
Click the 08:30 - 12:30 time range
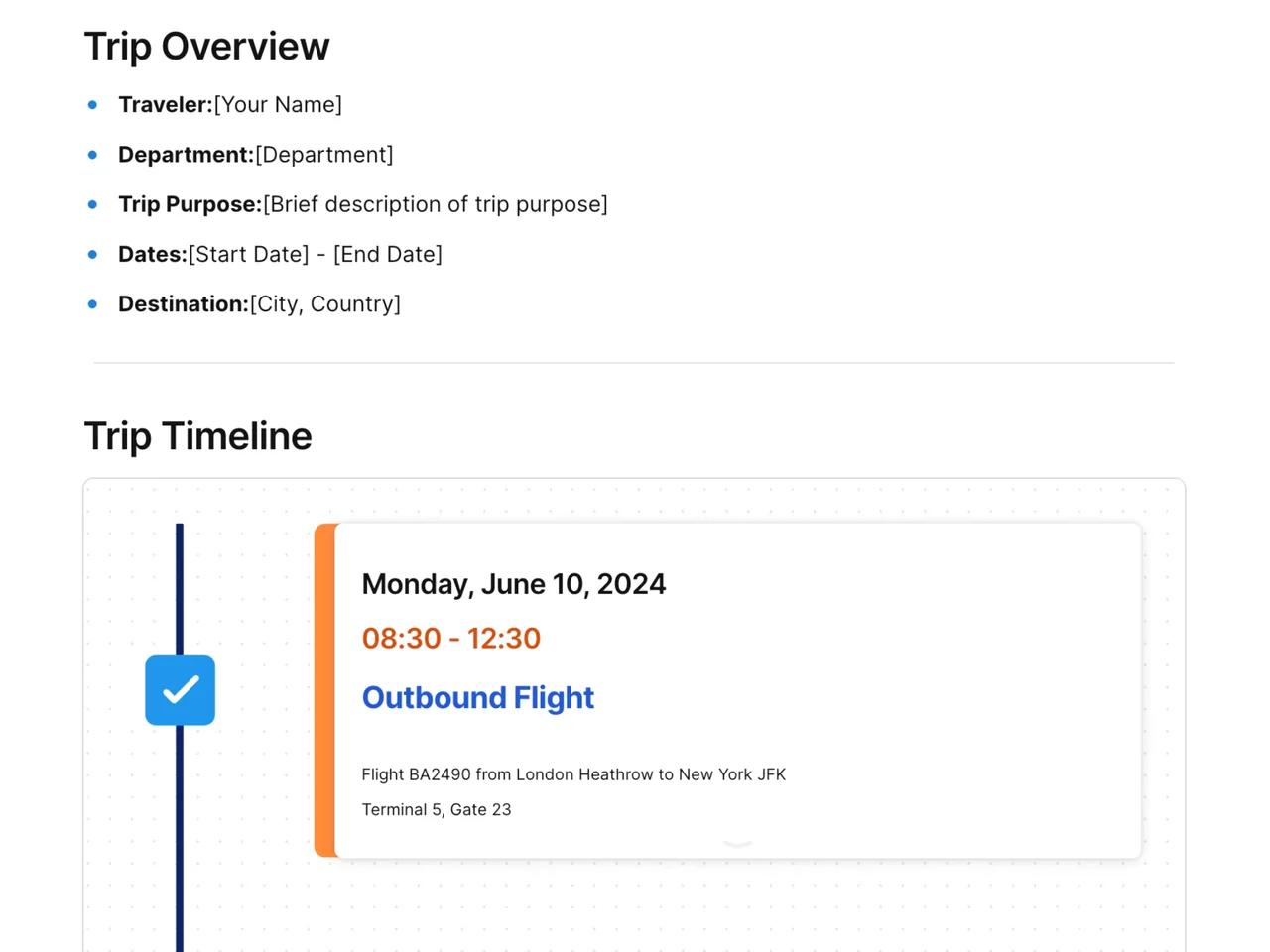coord(450,638)
